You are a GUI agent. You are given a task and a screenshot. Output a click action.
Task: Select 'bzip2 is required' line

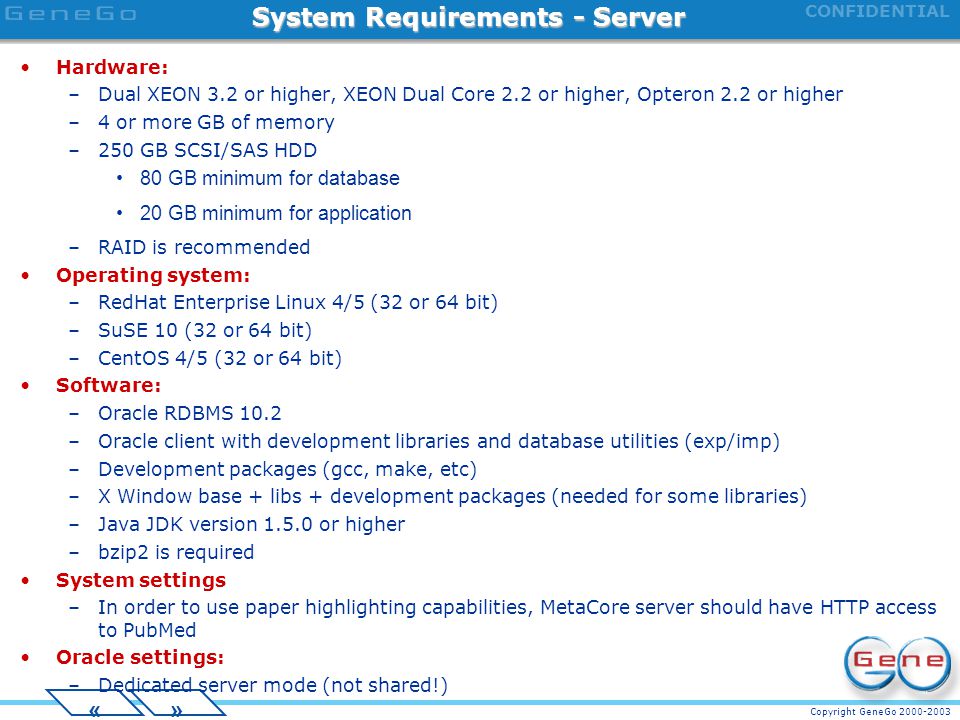pyautogui.click(x=176, y=552)
